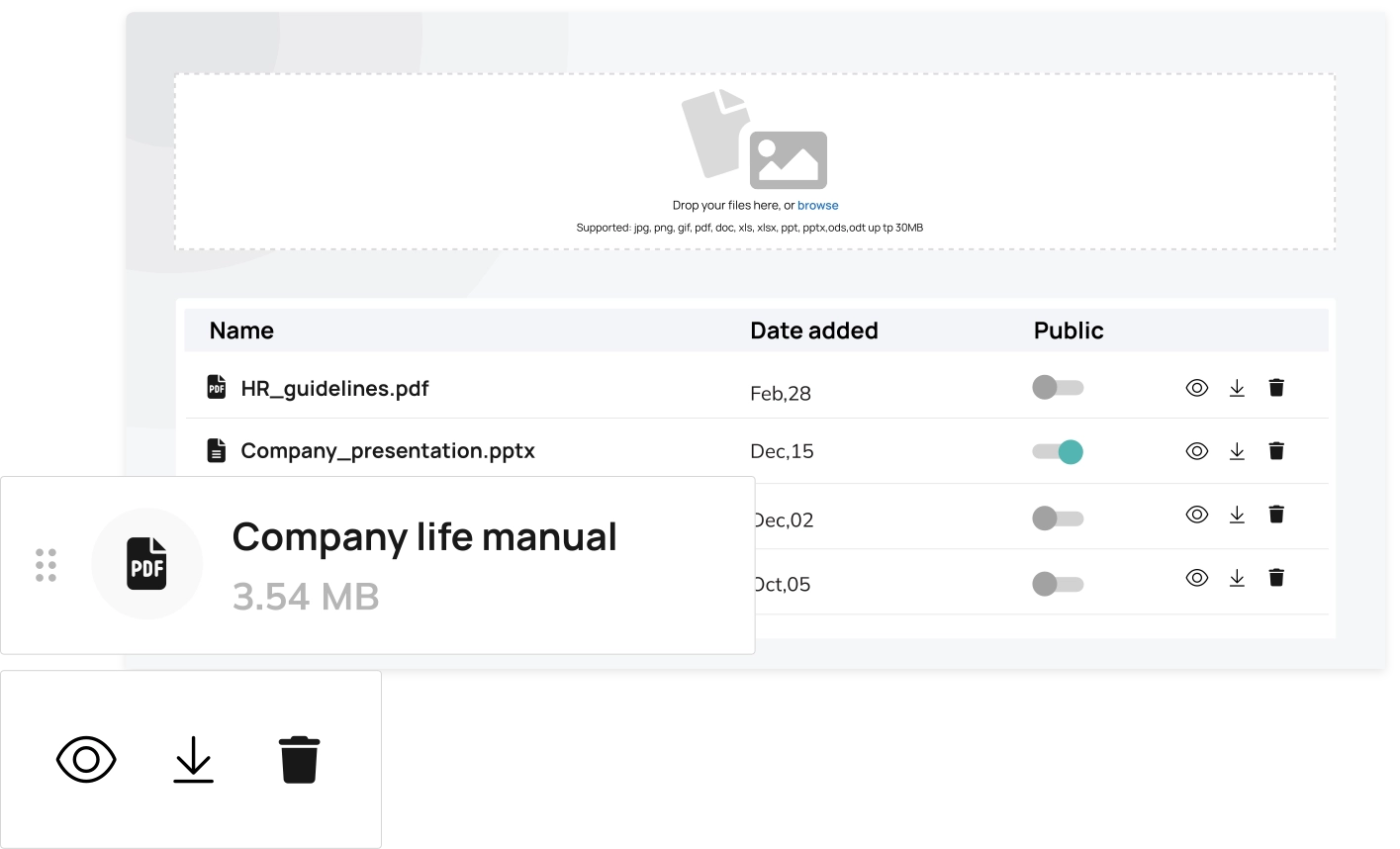Image resolution: width=1400 pixels, height=849 pixels.
Task: Download Company_presentation.pptx
Action: click(1237, 451)
